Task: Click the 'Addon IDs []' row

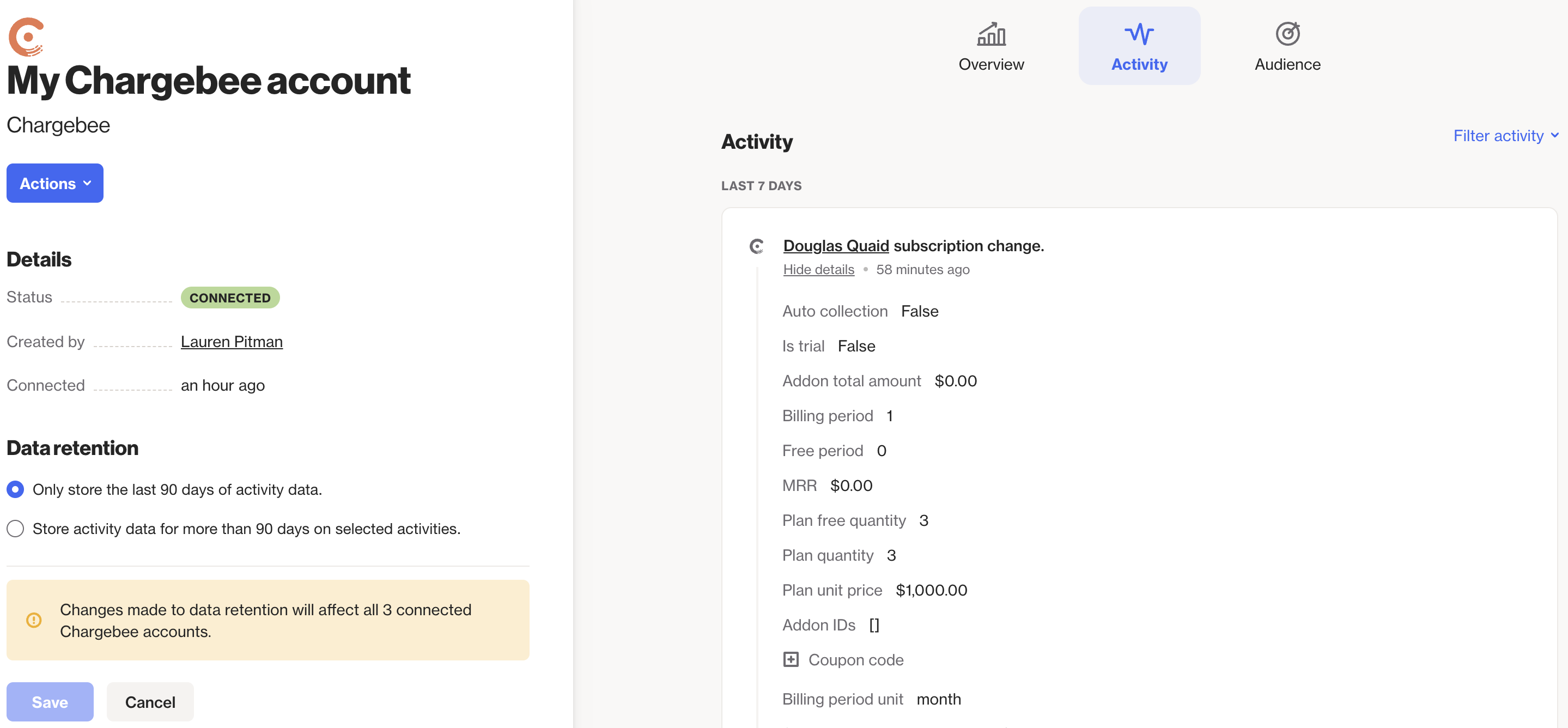Action: (x=831, y=624)
